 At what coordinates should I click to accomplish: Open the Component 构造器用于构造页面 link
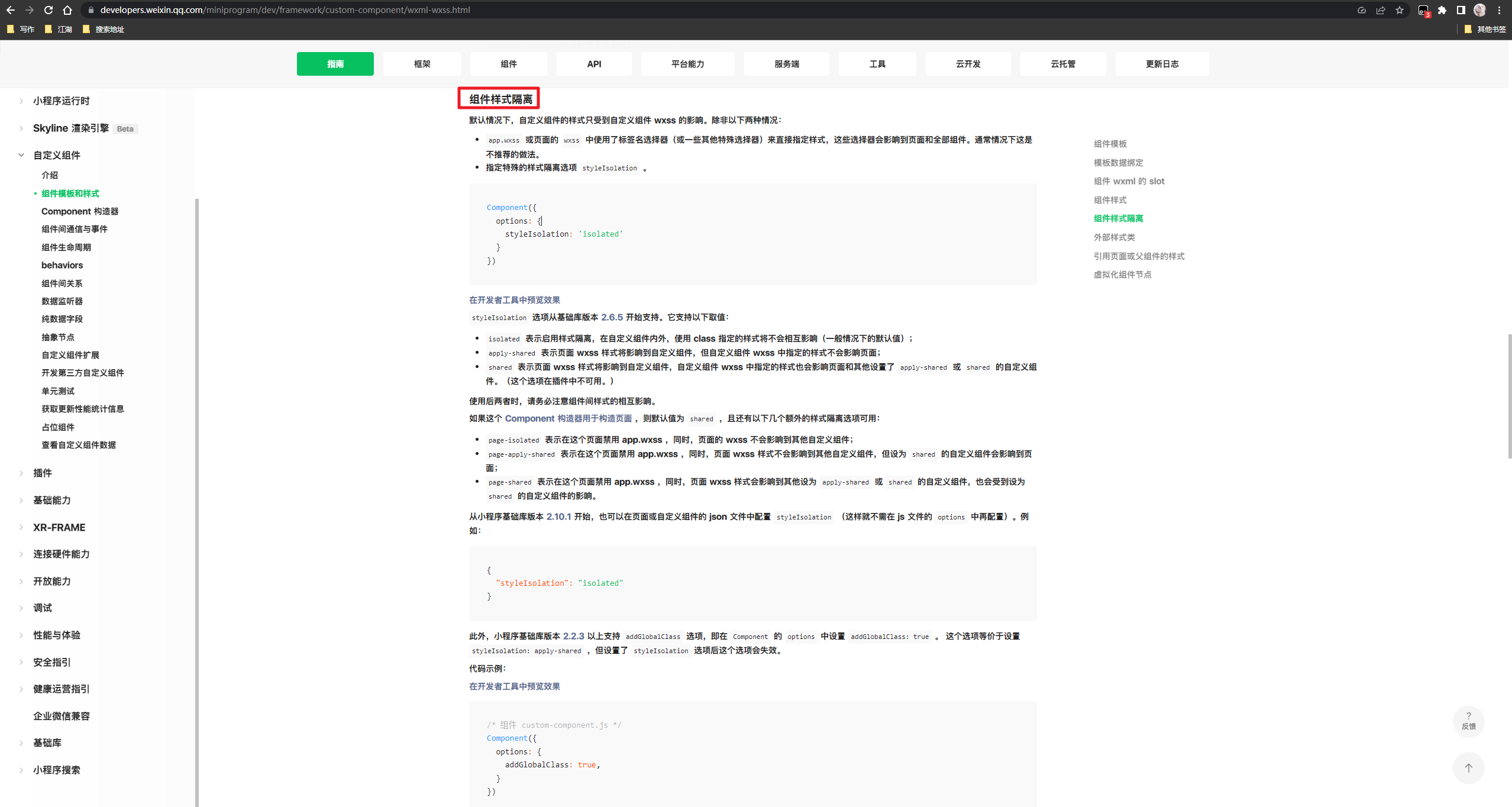[568, 418]
